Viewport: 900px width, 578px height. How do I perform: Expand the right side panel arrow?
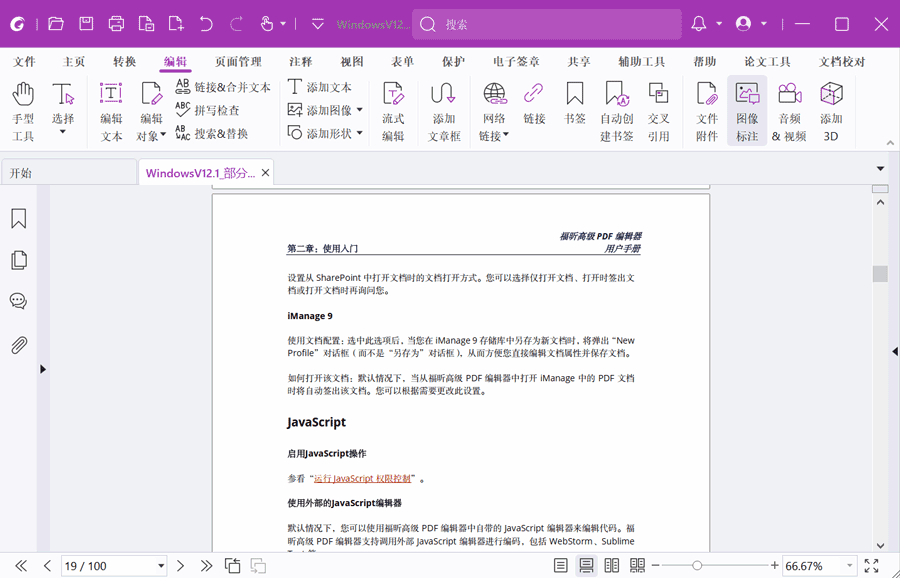coord(895,351)
